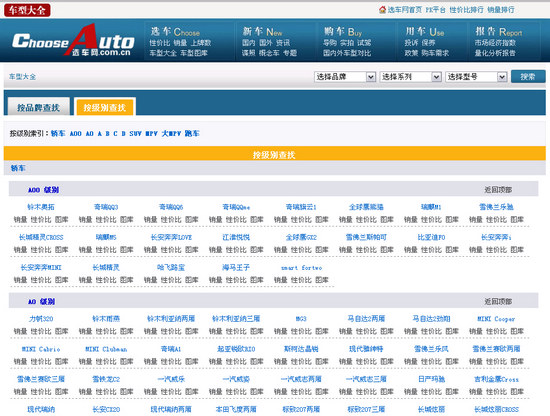
Task: Click the 搜索 search button
Action: coord(528,76)
